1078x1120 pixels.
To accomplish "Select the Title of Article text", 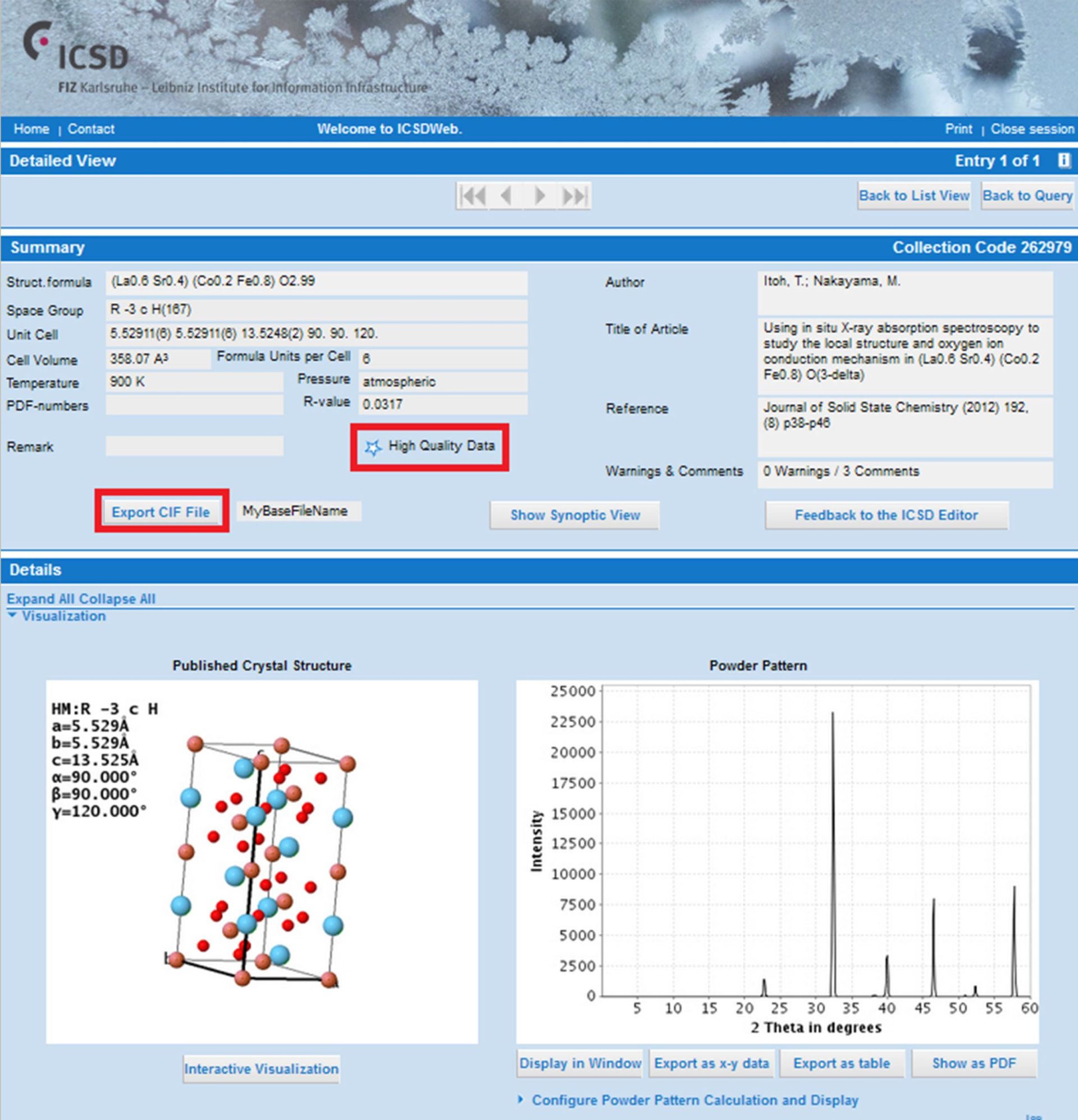I will click(906, 356).
